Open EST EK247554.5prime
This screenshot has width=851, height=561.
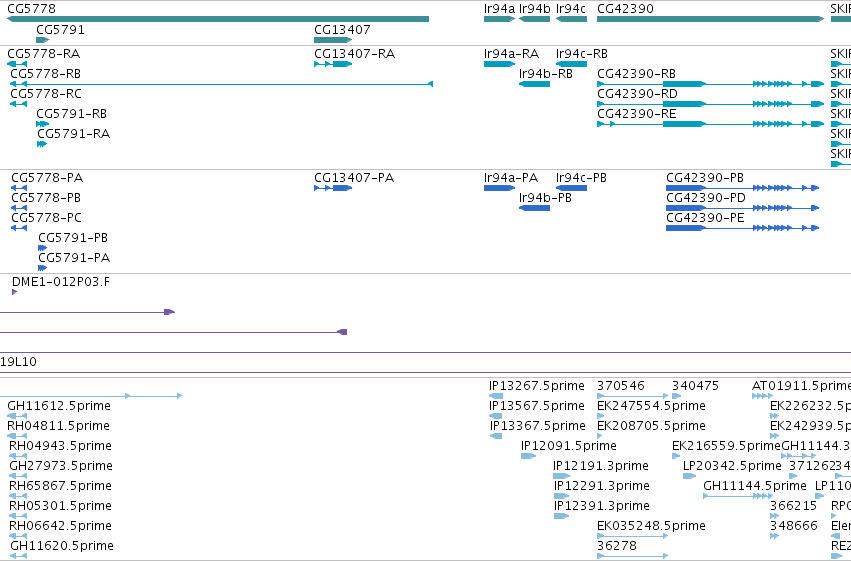pyautogui.click(x=651, y=406)
